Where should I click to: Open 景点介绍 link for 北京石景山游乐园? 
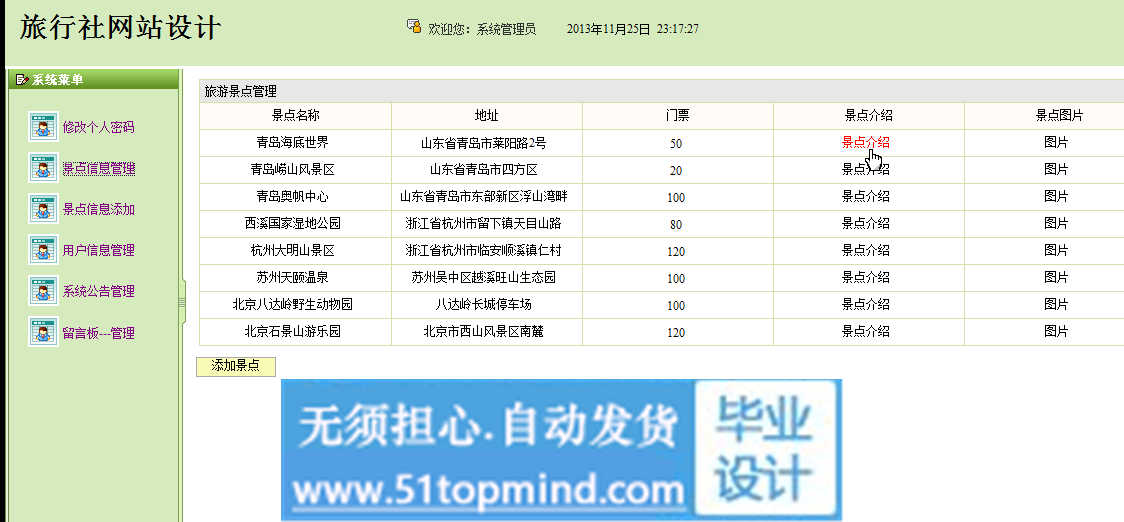(x=866, y=332)
